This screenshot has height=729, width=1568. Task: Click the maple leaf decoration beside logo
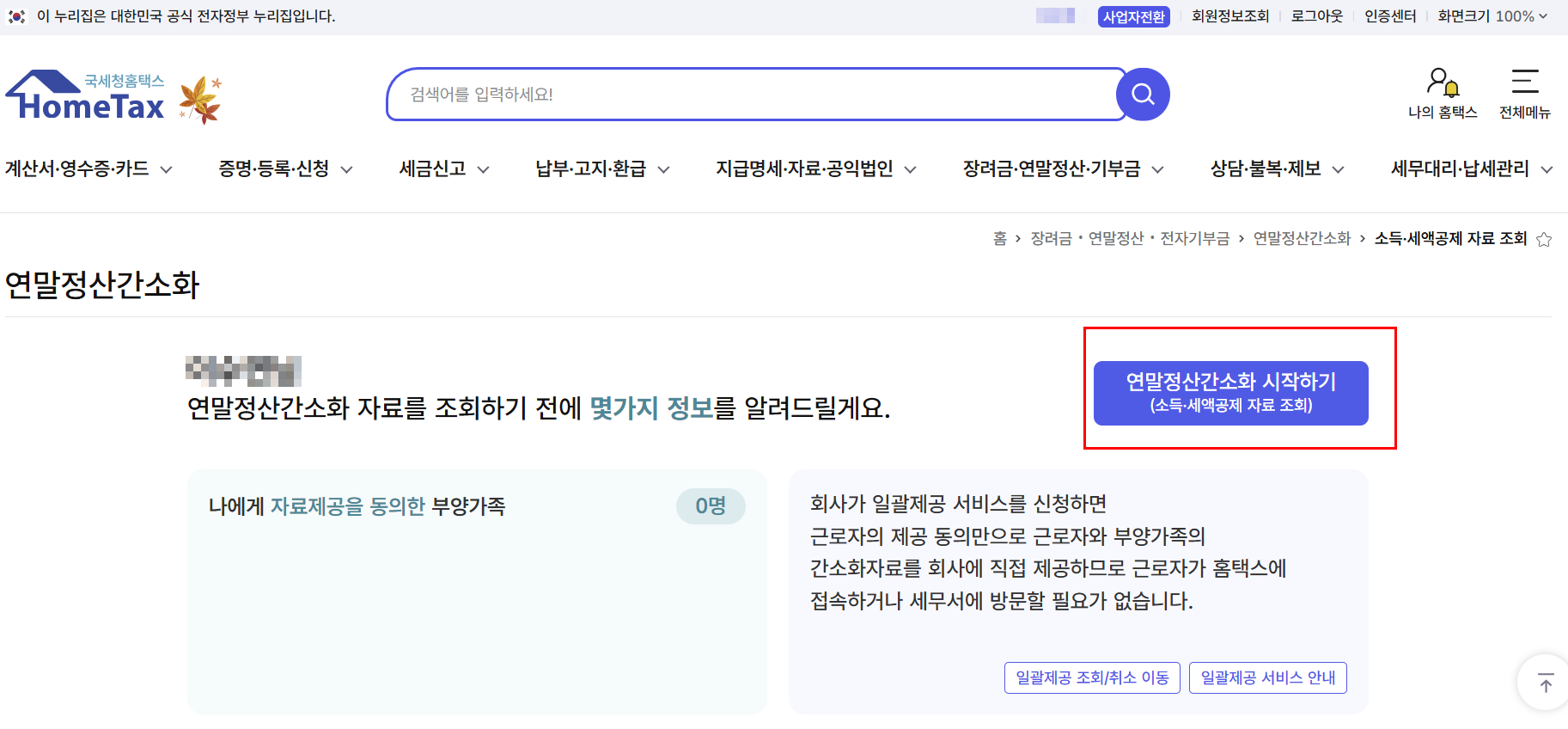pos(201,100)
